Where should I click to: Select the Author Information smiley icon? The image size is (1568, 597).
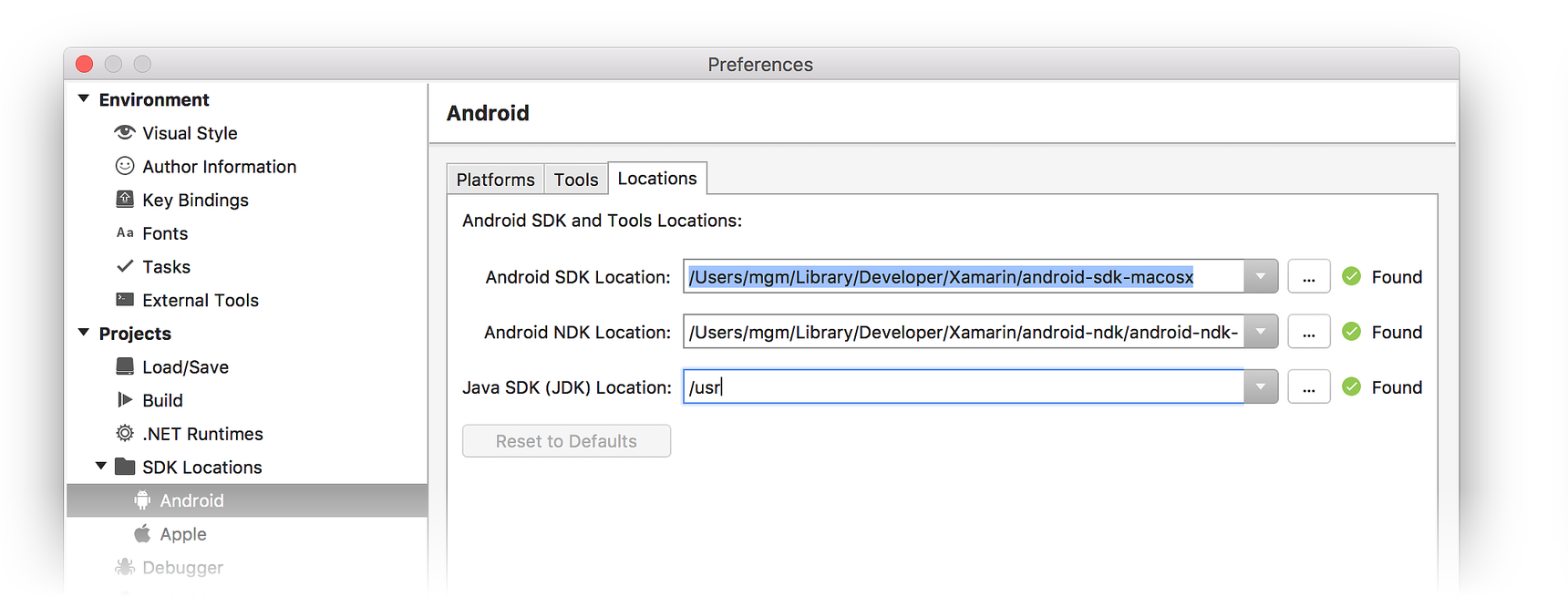tap(125, 166)
